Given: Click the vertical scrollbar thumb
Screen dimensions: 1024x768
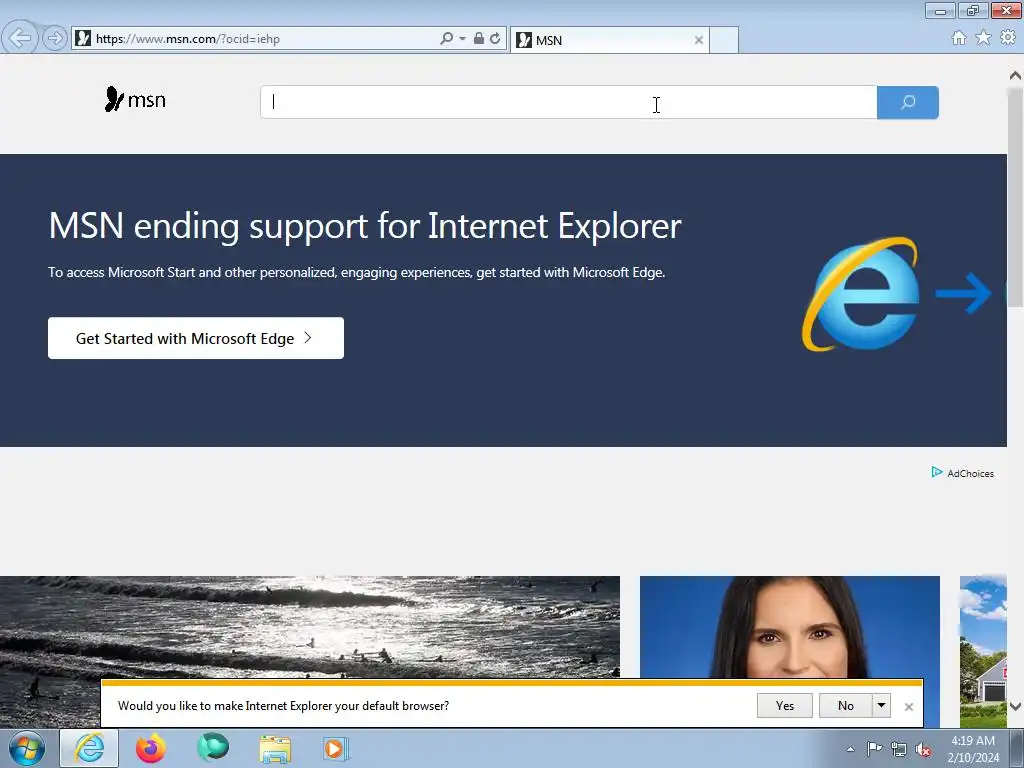Looking at the screenshot, I should click(x=1016, y=196).
